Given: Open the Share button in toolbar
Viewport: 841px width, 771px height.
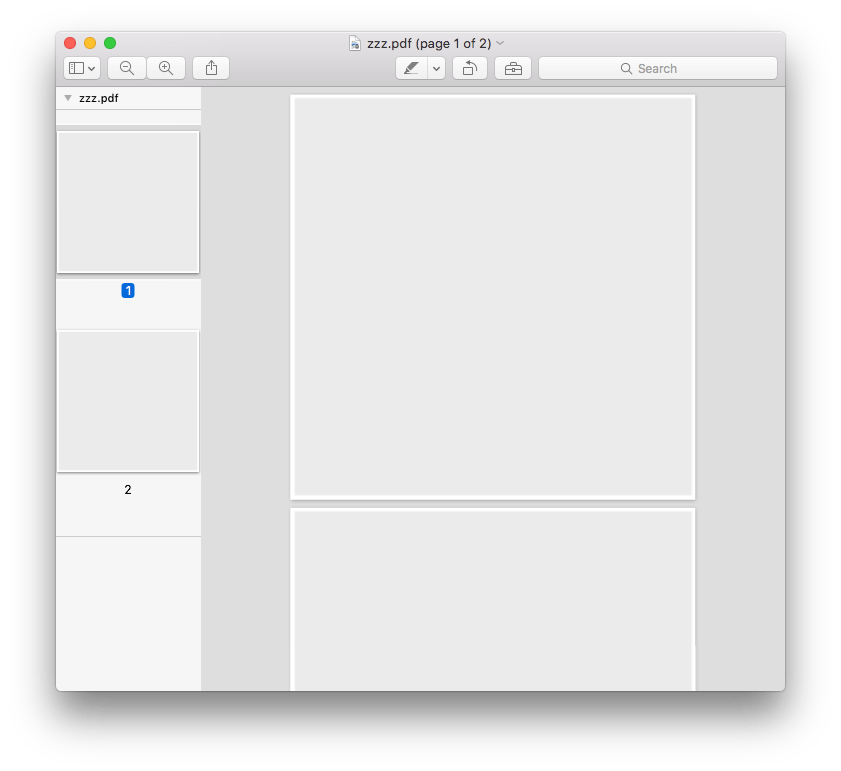Looking at the screenshot, I should point(211,68).
